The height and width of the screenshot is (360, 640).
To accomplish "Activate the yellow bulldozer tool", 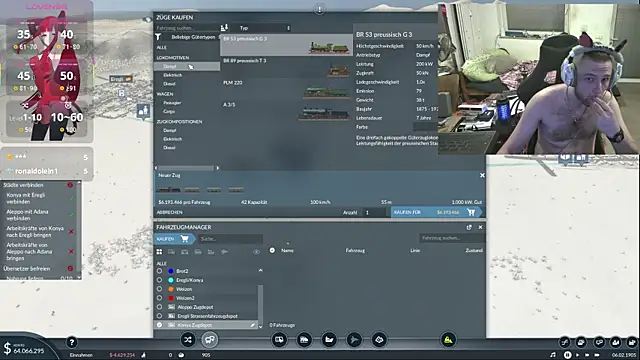I will 448,340.
